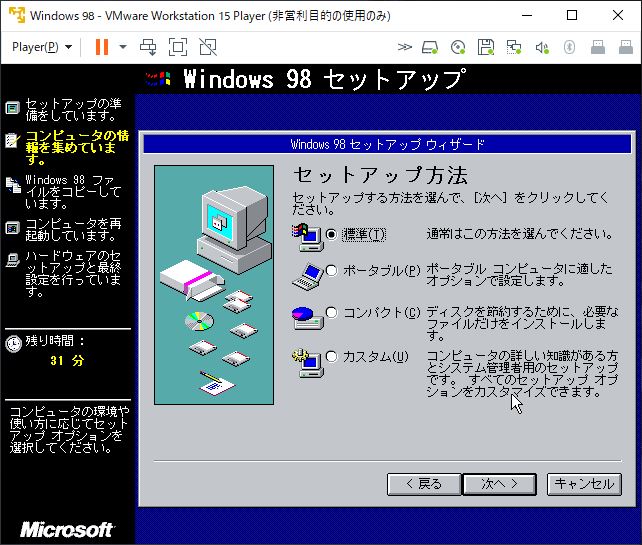
Task: Click the 次へ > button
Action: (x=500, y=484)
